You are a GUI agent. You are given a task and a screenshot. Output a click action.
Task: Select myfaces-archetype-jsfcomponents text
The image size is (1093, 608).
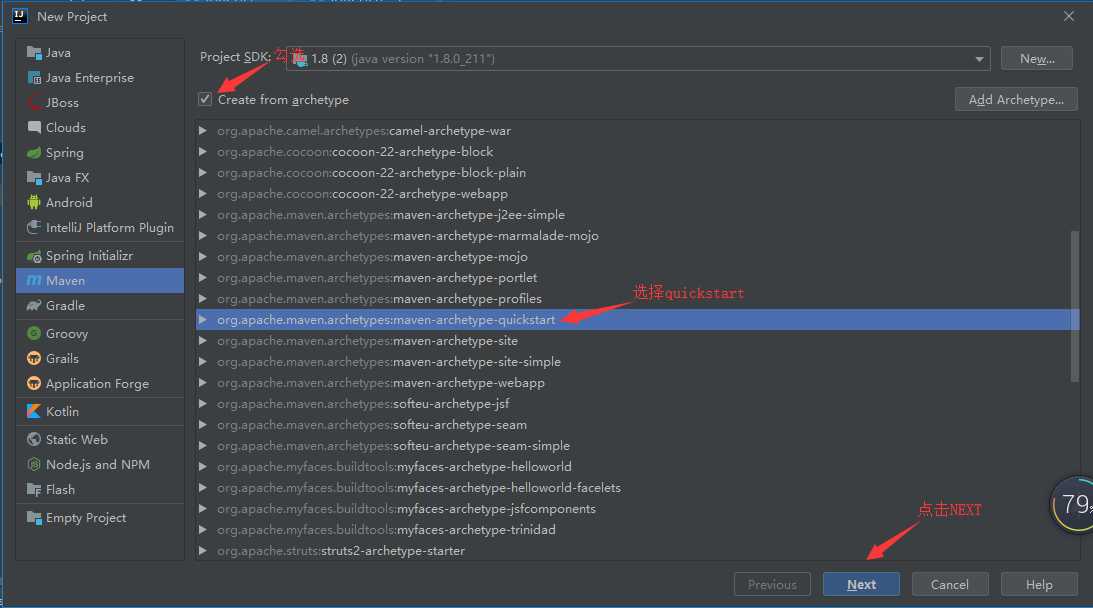point(496,508)
